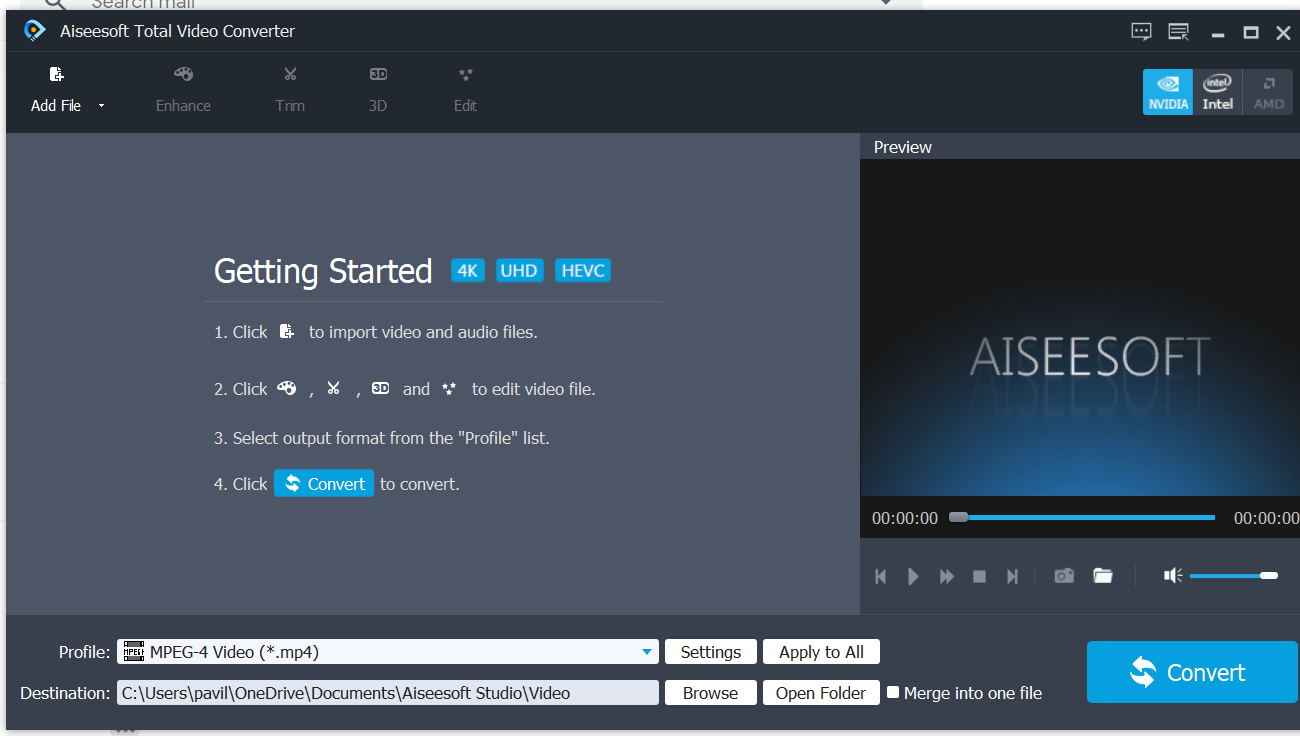Open the Edit effects tool
Image resolution: width=1300 pixels, height=736 pixels.
[465, 89]
